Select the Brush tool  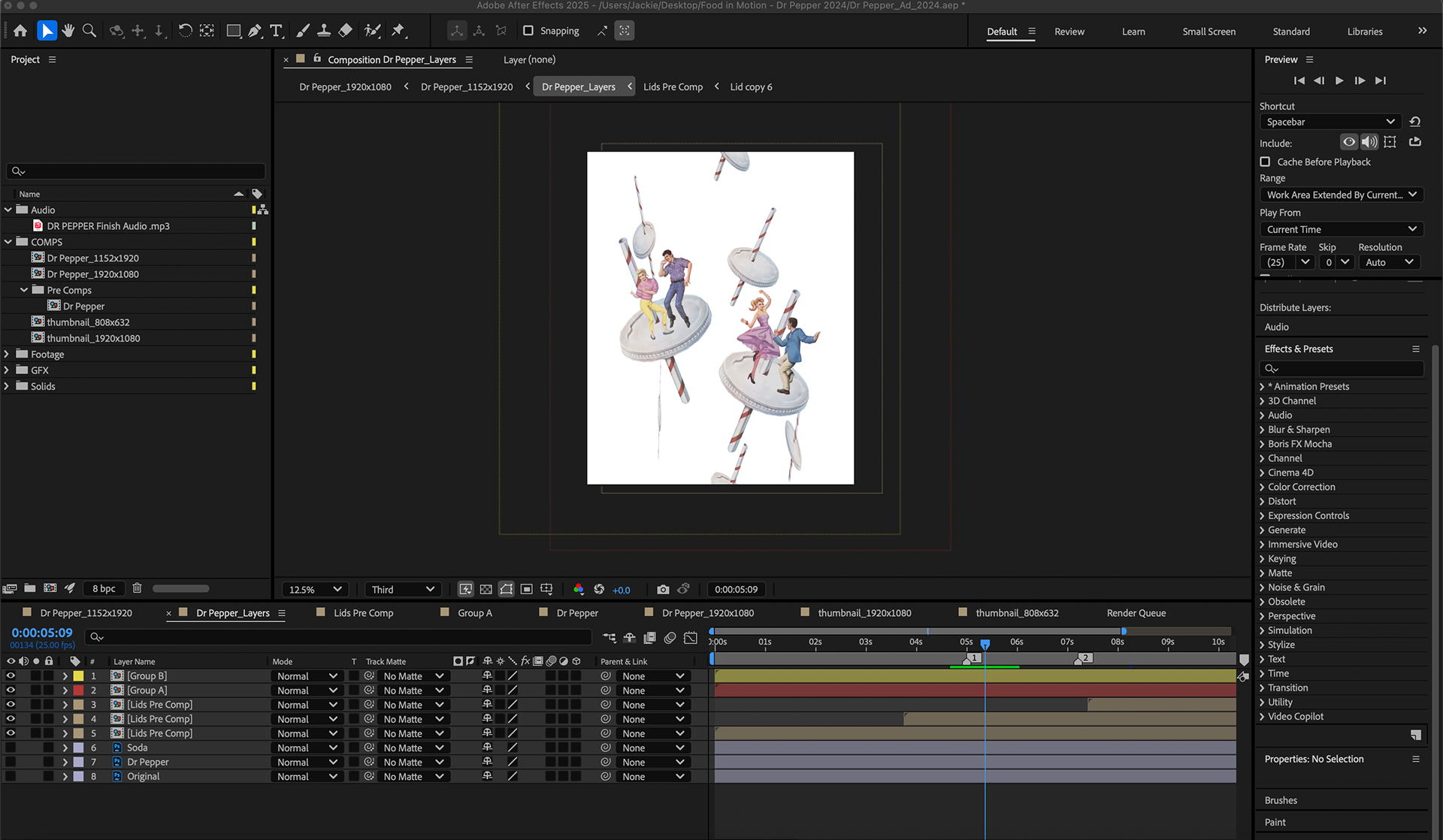tap(303, 31)
